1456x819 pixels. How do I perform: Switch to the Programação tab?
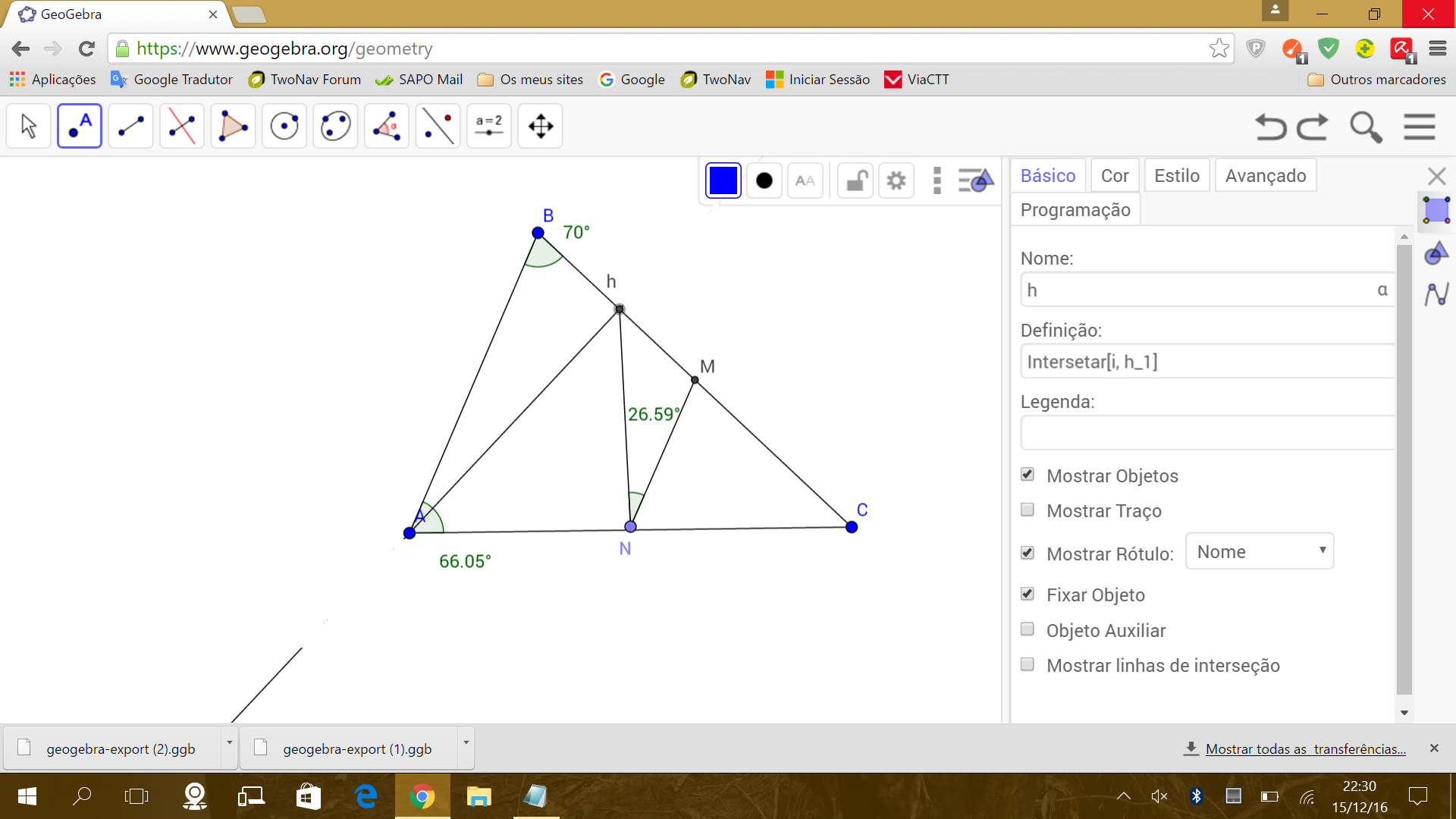click(1075, 210)
